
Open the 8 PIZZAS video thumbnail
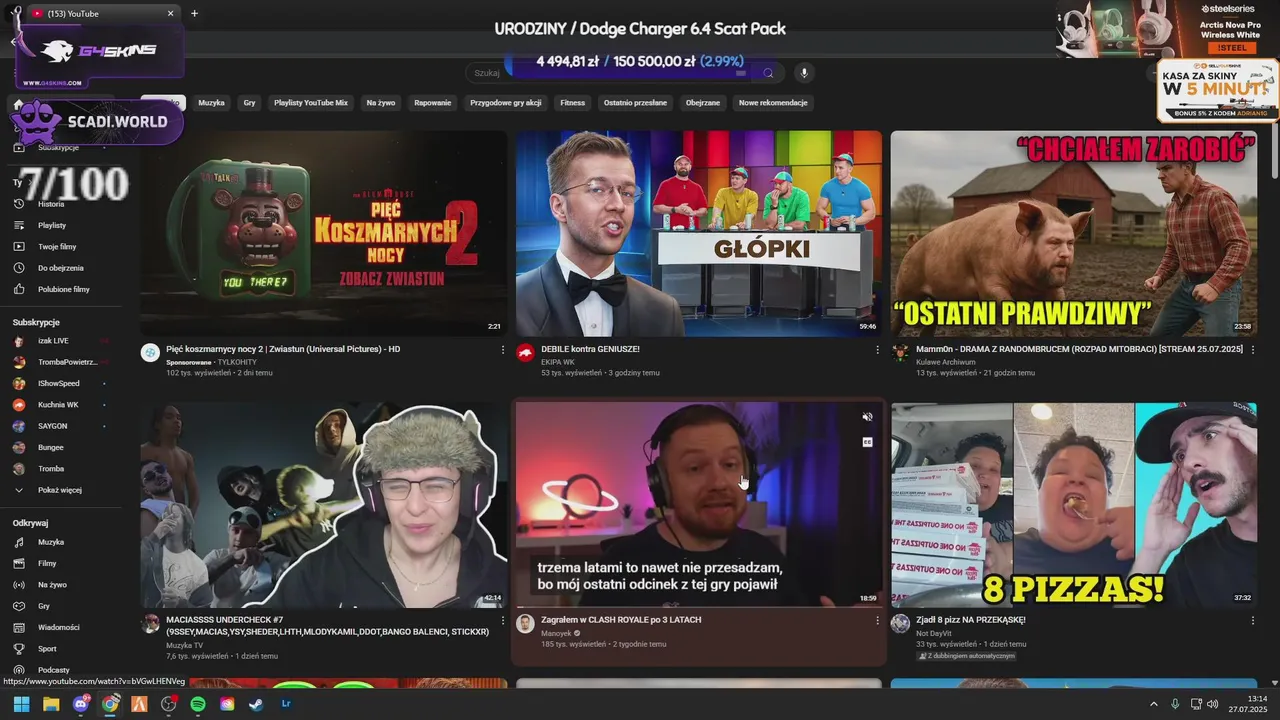(1074, 505)
